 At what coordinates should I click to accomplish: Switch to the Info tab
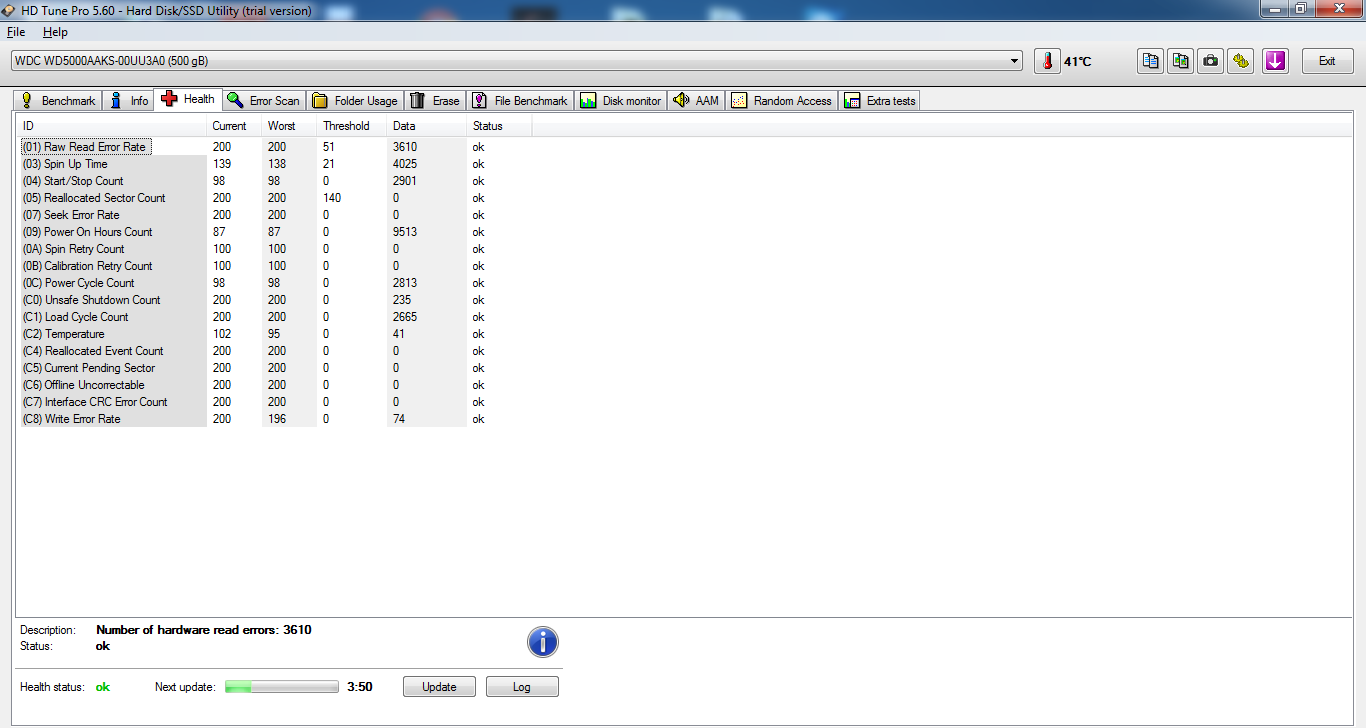(x=129, y=101)
